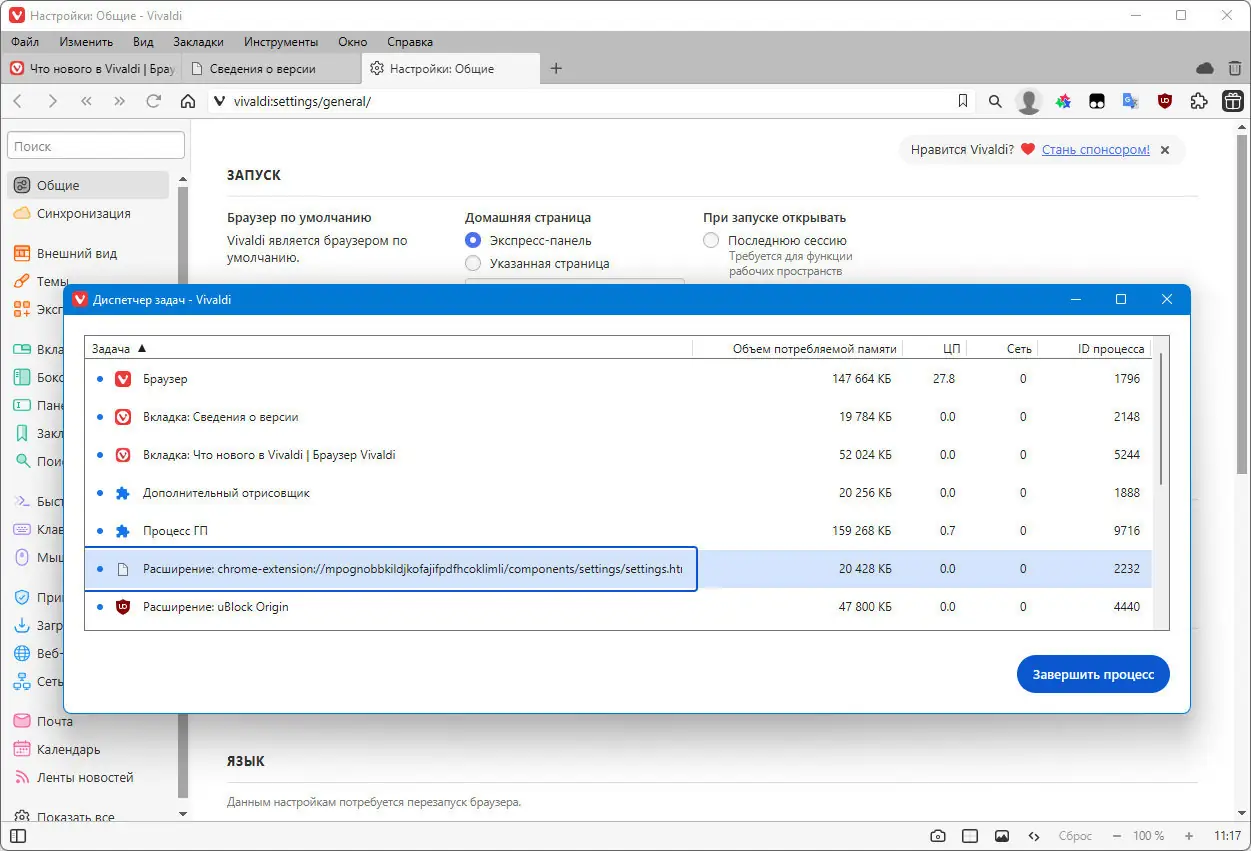
Task: Open the gift box icon in toolbar
Action: click(x=1233, y=101)
